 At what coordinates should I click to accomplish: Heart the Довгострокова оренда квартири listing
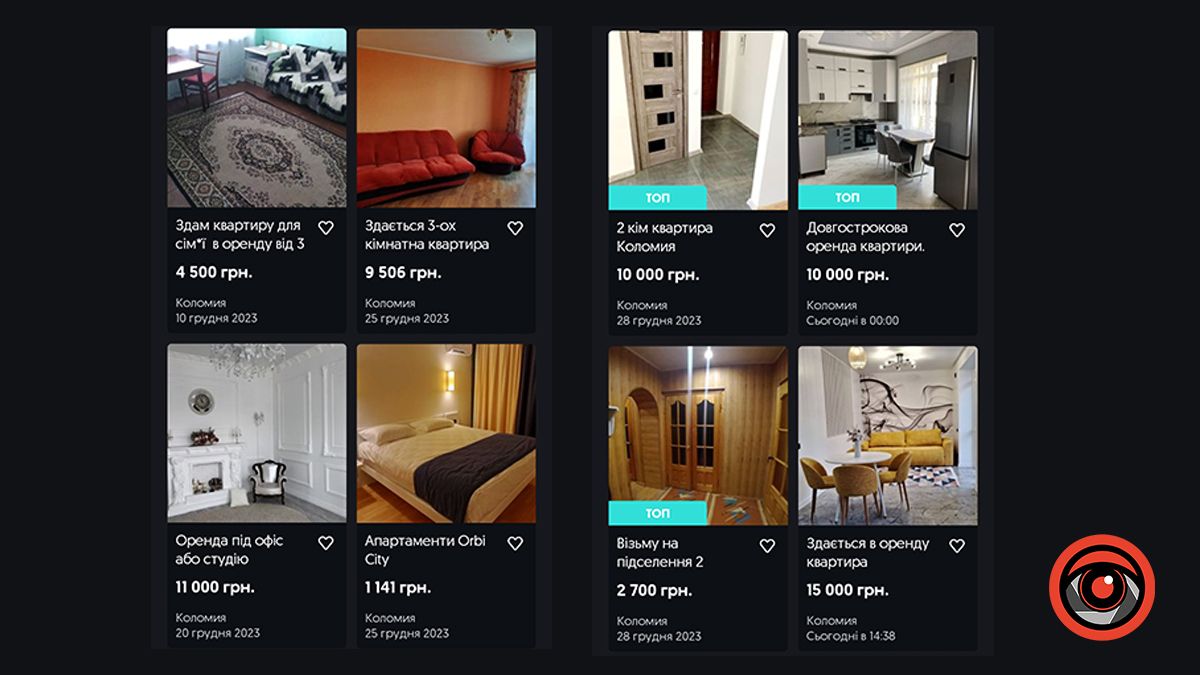[957, 230]
